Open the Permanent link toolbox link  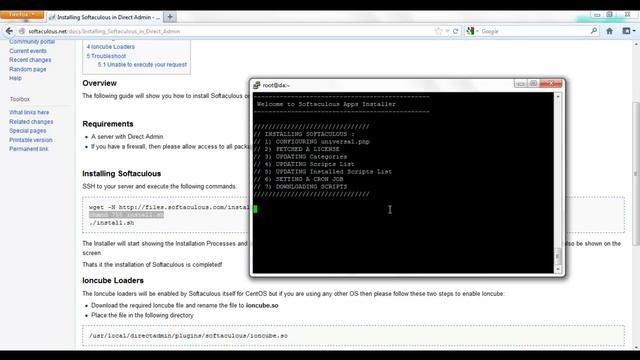click(29, 149)
